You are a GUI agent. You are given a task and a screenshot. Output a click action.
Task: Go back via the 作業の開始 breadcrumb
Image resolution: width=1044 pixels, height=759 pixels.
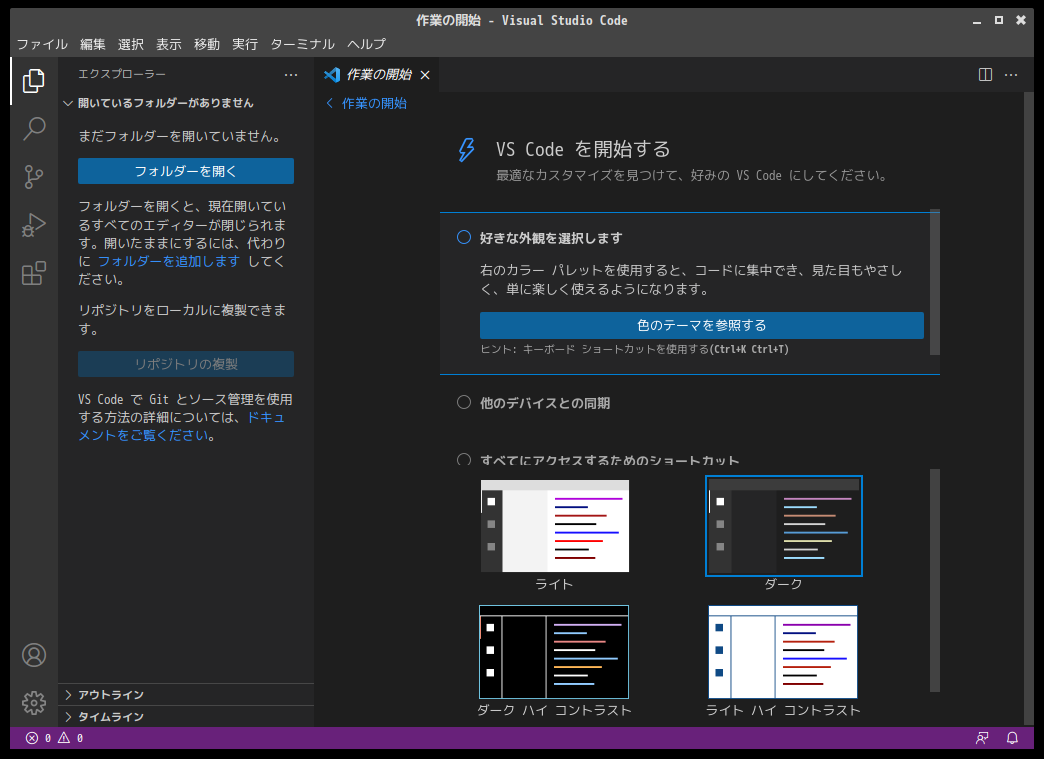[366, 103]
